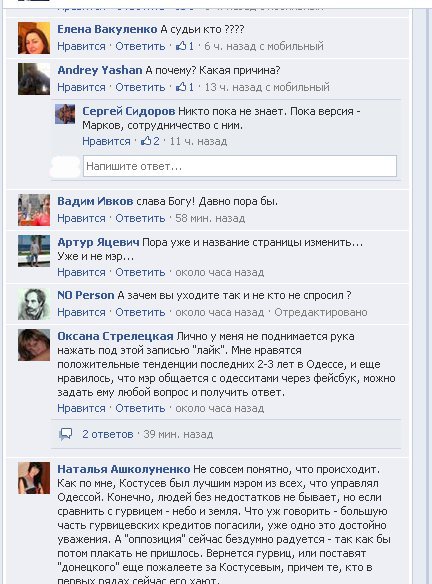Click the thumbs-up icon on Елена Вакуленко's comment
The height and width of the screenshot is (584, 432).
(x=181, y=46)
